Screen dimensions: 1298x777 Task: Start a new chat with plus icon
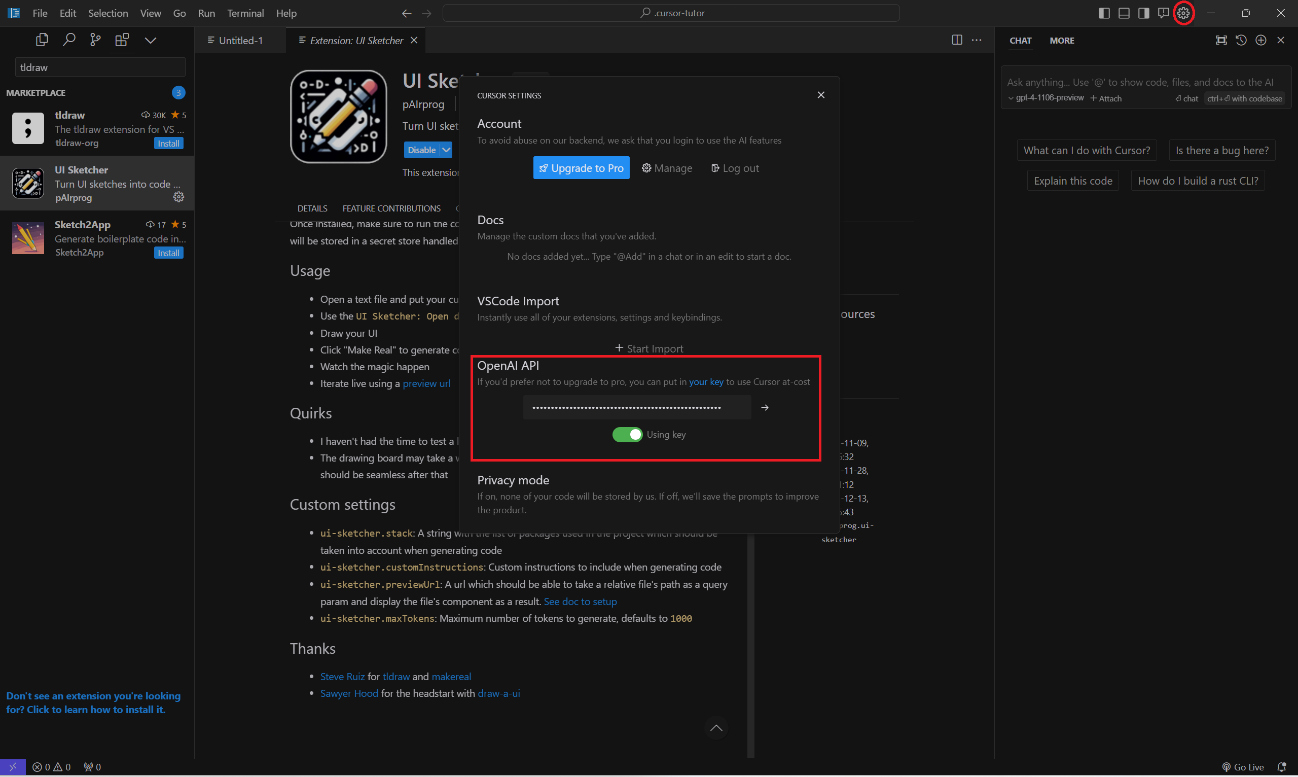1261,40
